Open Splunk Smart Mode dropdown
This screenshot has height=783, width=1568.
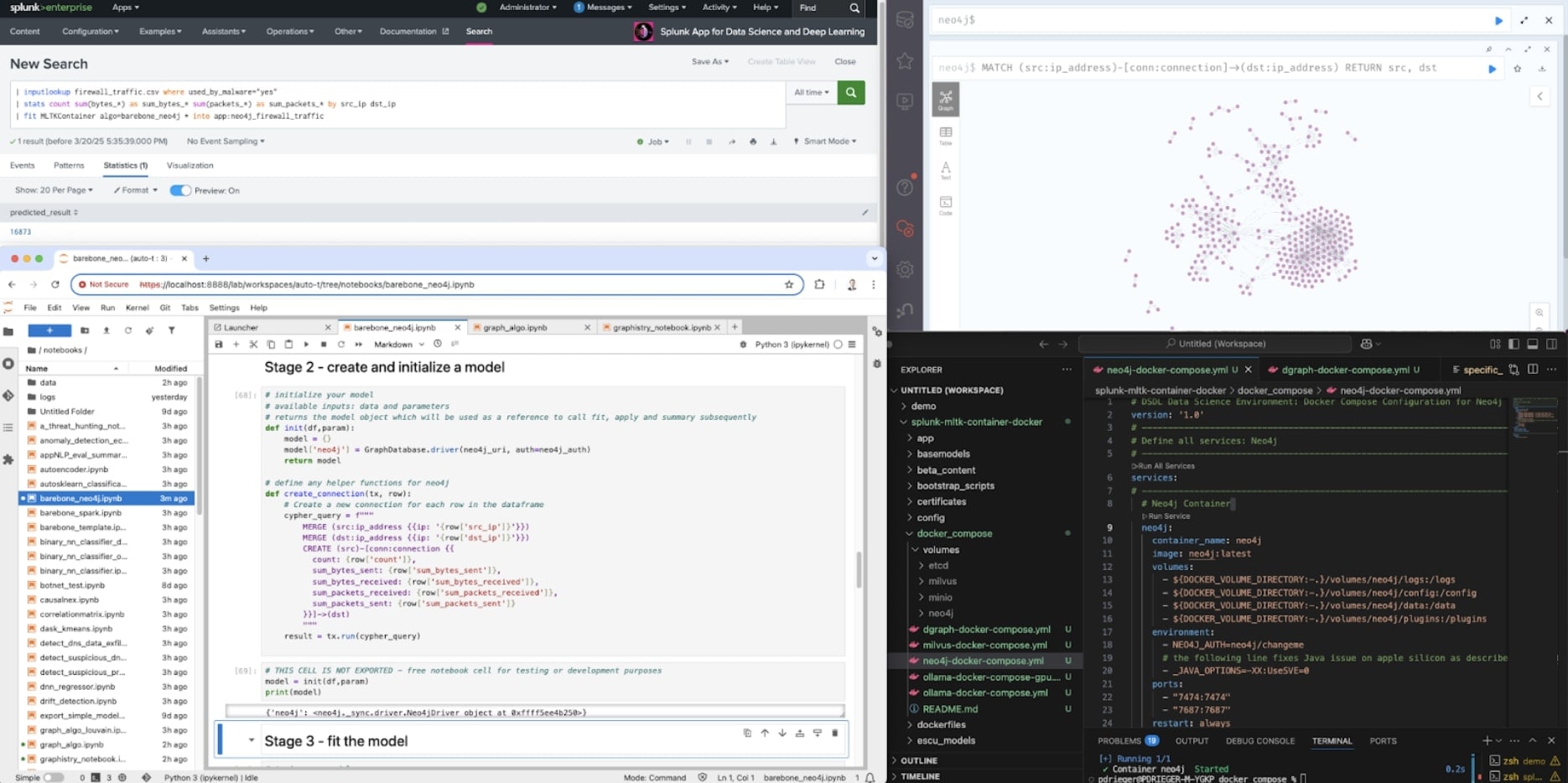point(825,142)
